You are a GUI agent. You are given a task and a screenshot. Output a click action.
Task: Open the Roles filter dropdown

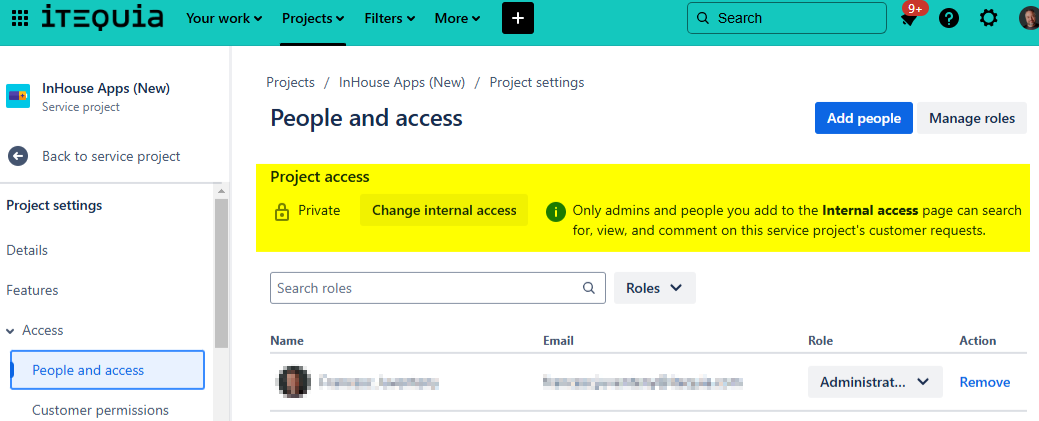click(x=655, y=288)
